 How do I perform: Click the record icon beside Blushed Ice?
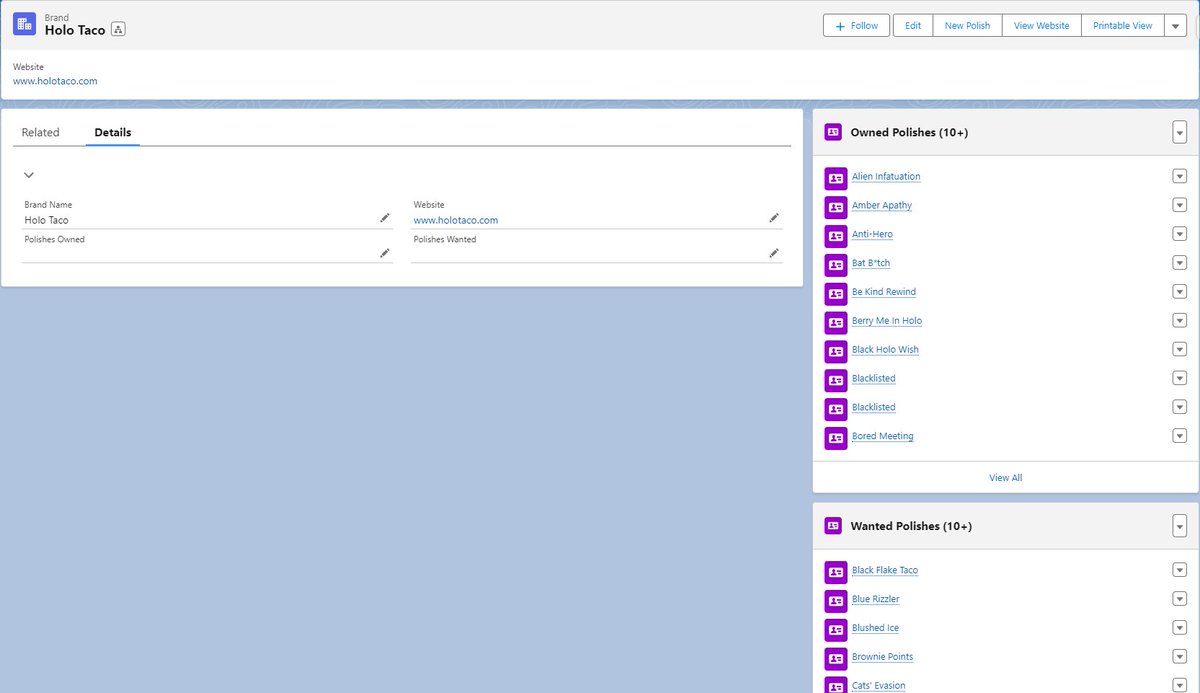pyautogui.click(x=836, y=630)
